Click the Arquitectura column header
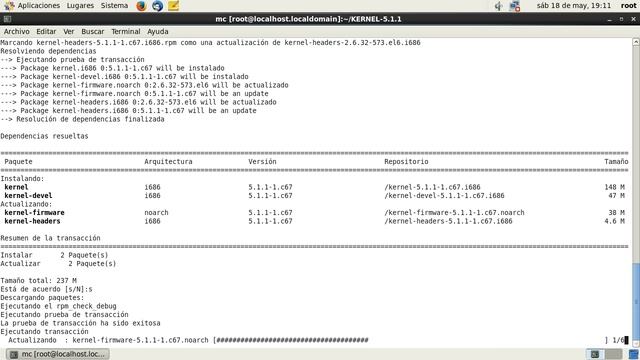 168,162
